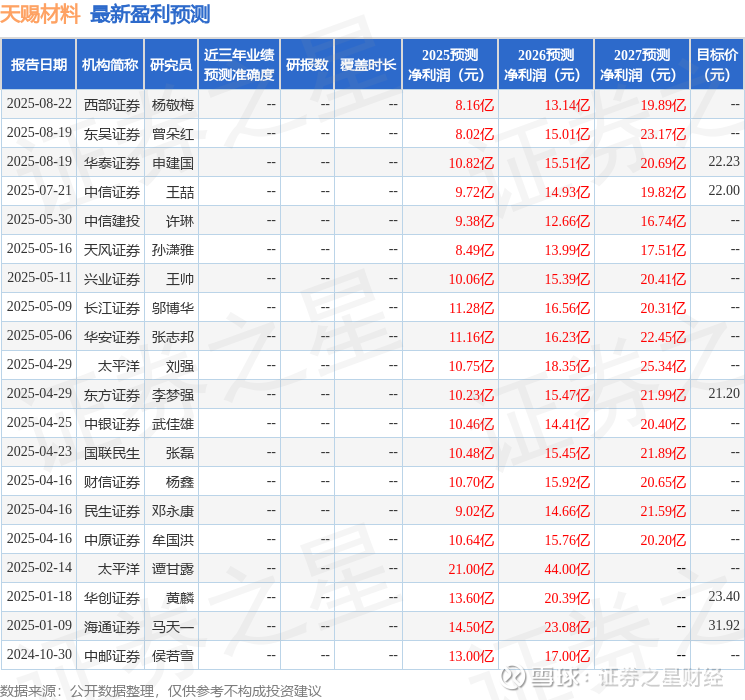Viewport: 745px width, 700px height.
Task: Select the 东方证券 institution cell
Action: (x=112, y=395)
